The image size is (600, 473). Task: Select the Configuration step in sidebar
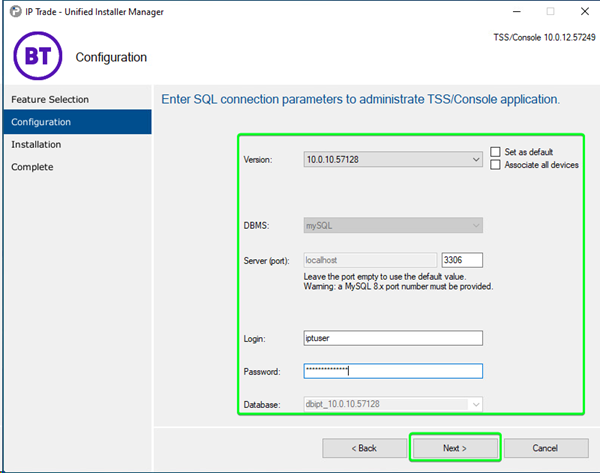click(77, 122)
